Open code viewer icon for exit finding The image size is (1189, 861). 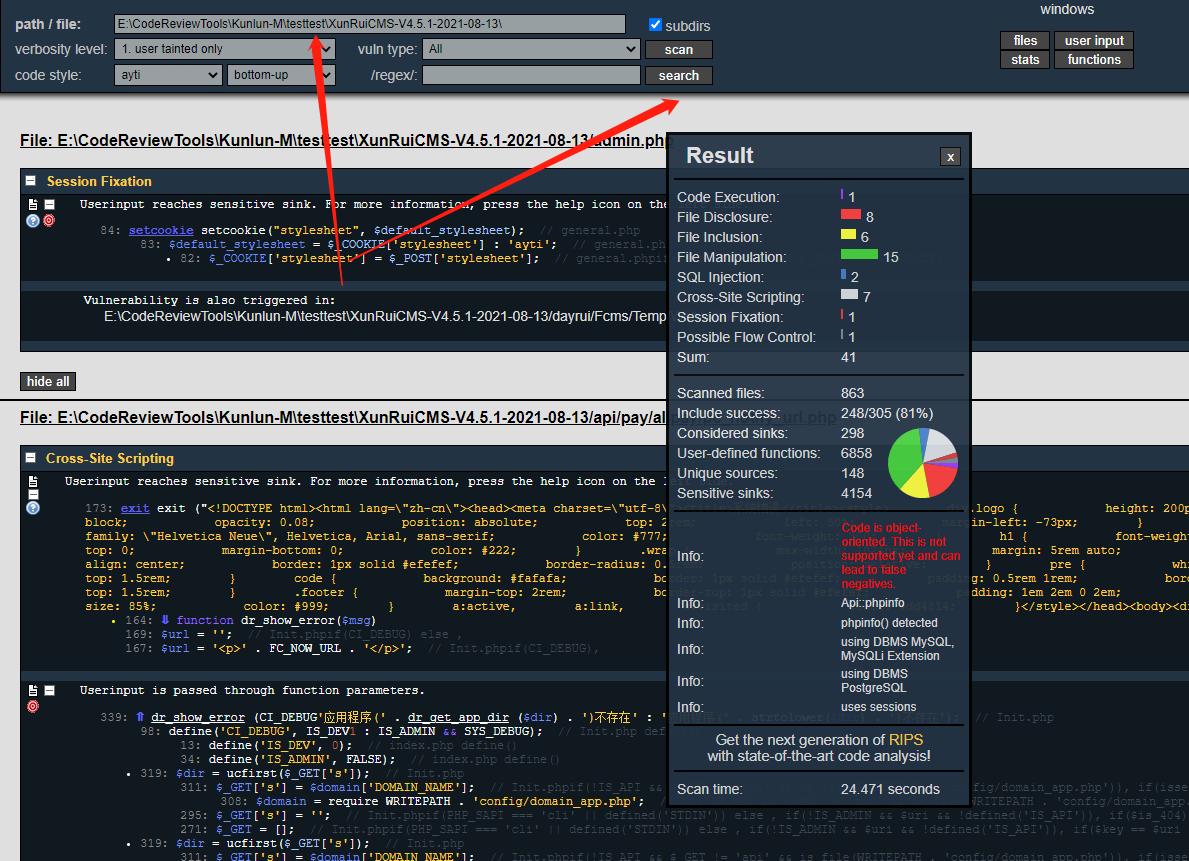pyautogui.click(x=33, y=481)
